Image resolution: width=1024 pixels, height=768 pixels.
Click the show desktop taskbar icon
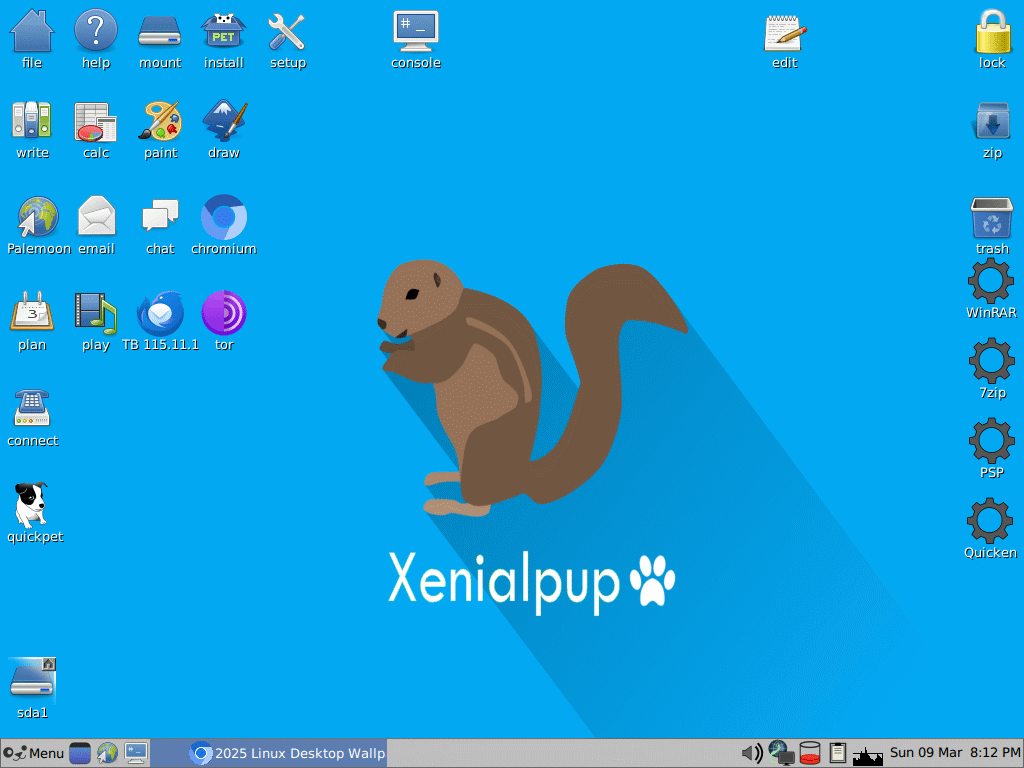tap(80, 754)
